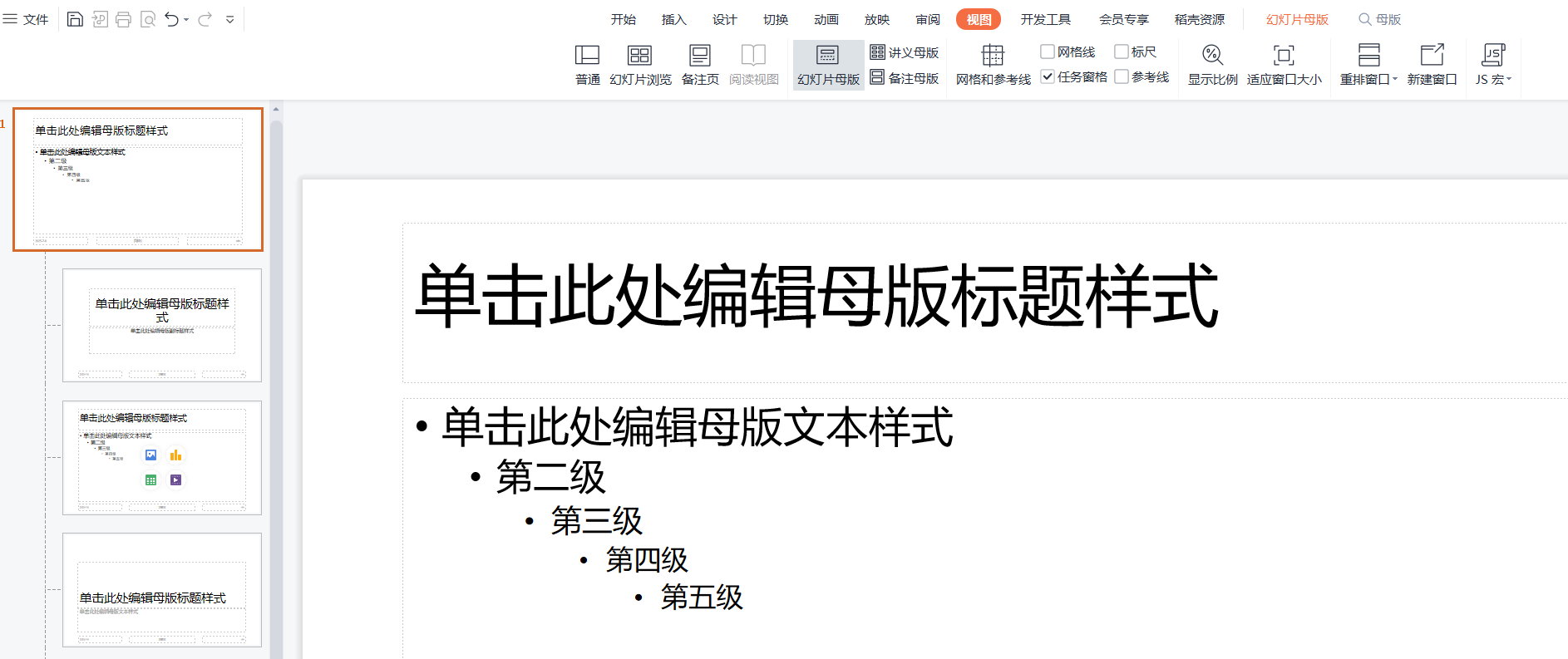The height and width of the screenshot is (659, 1568).
Task: Click the 第三级 text line
Action: pos(597,521)
